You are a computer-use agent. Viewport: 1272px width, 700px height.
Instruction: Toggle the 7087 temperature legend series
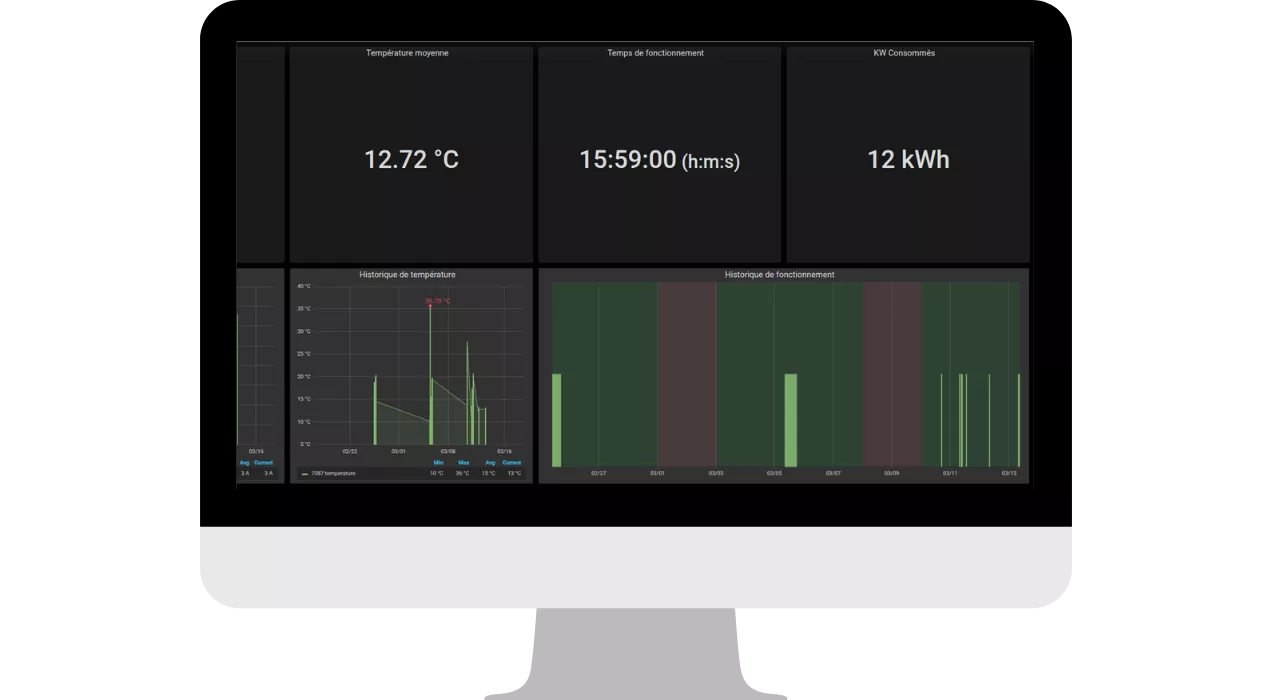[x=333, y=473]
